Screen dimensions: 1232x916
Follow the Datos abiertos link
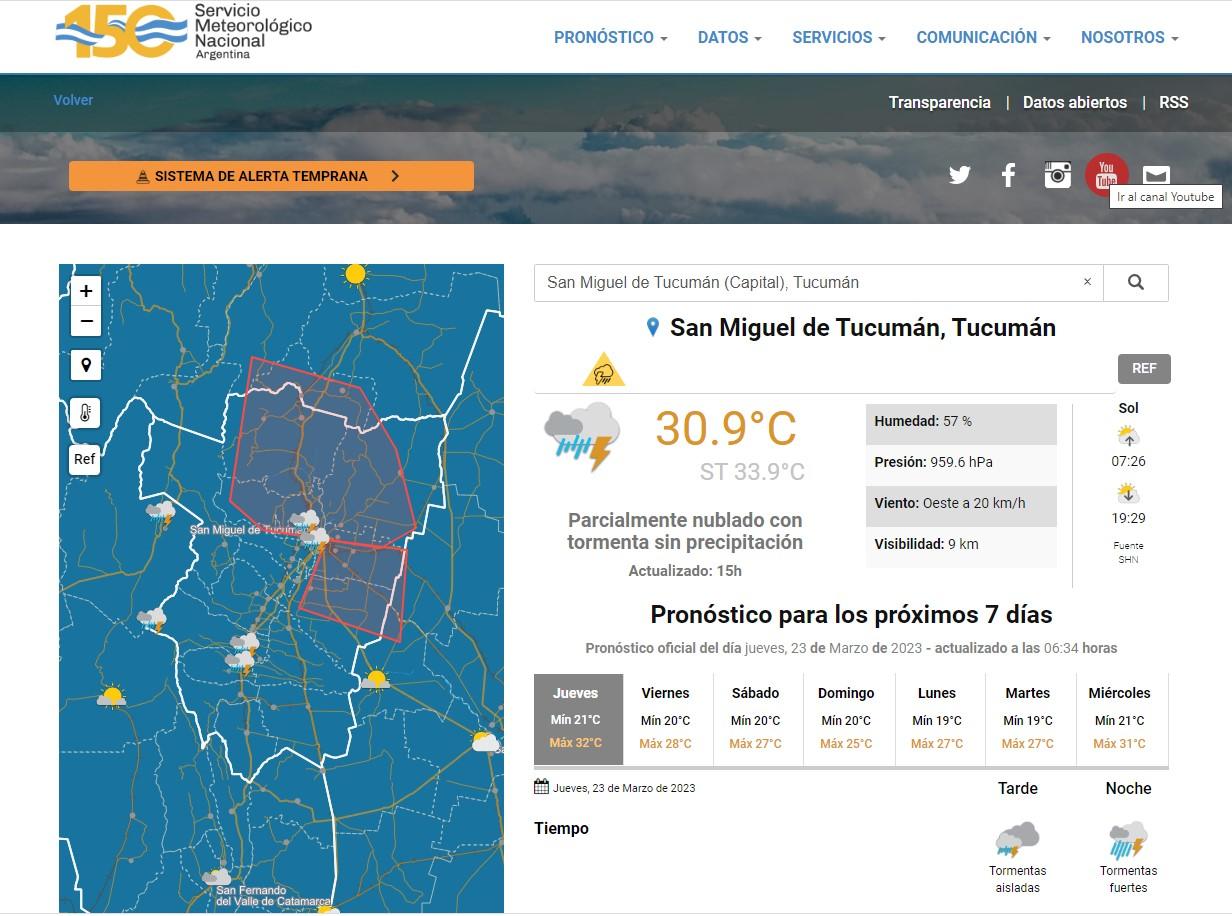pyautogui.click(x=1074, y=102)
